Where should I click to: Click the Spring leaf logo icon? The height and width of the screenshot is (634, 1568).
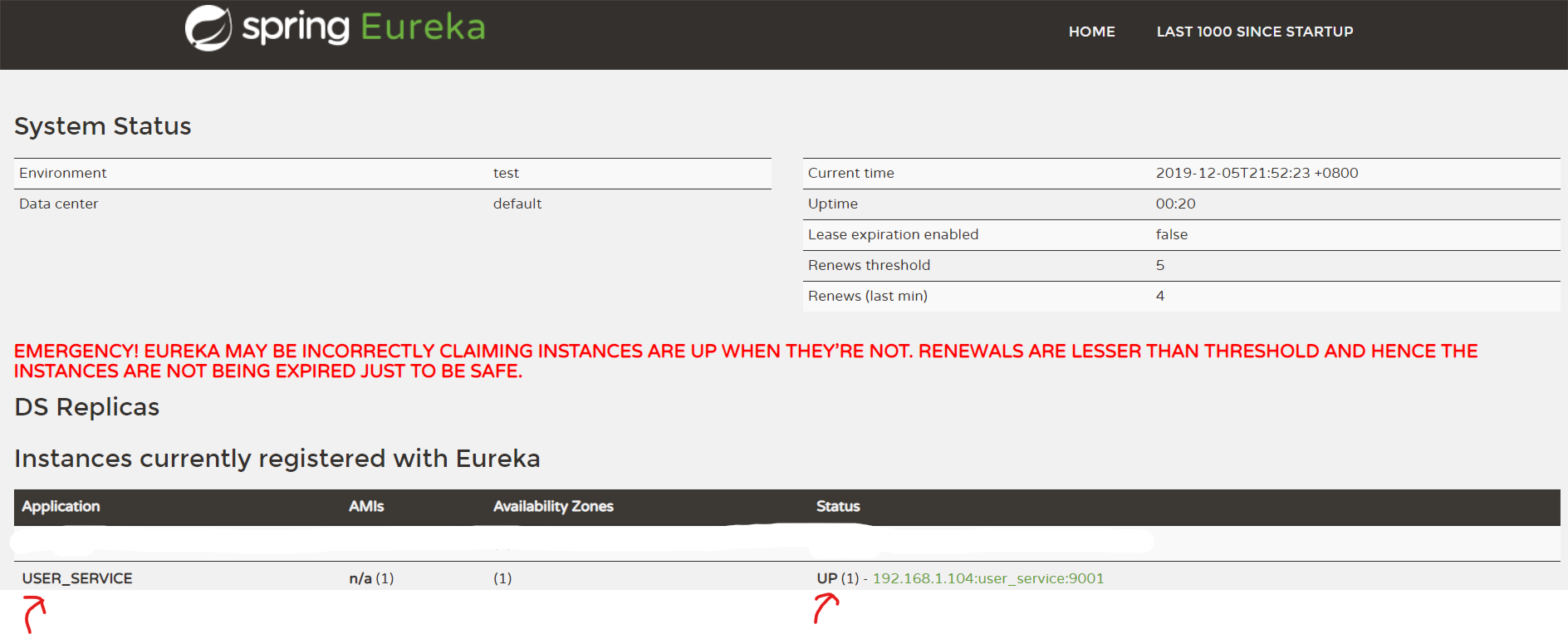pyautogui.click(x=208, y=28)
